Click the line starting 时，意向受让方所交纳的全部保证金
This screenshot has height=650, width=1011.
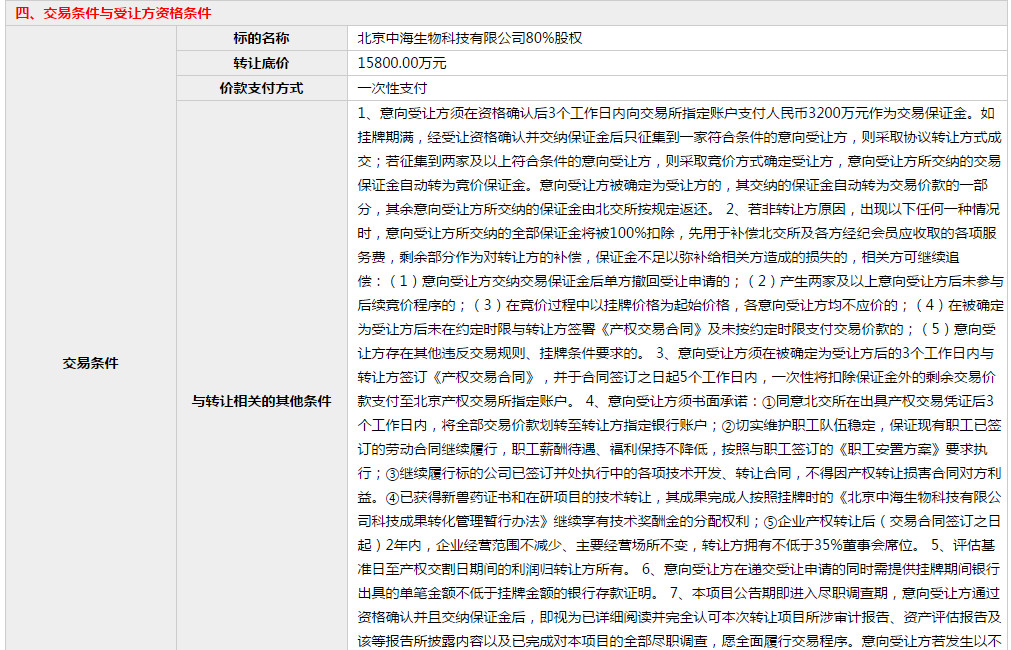tap(677, 233)
